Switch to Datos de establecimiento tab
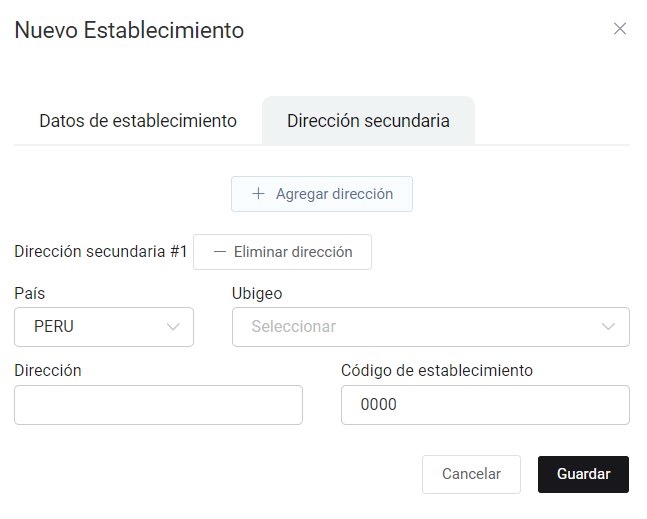Viewport: 647px width, 519px height. pyautogui.click(x=138, y=121)
